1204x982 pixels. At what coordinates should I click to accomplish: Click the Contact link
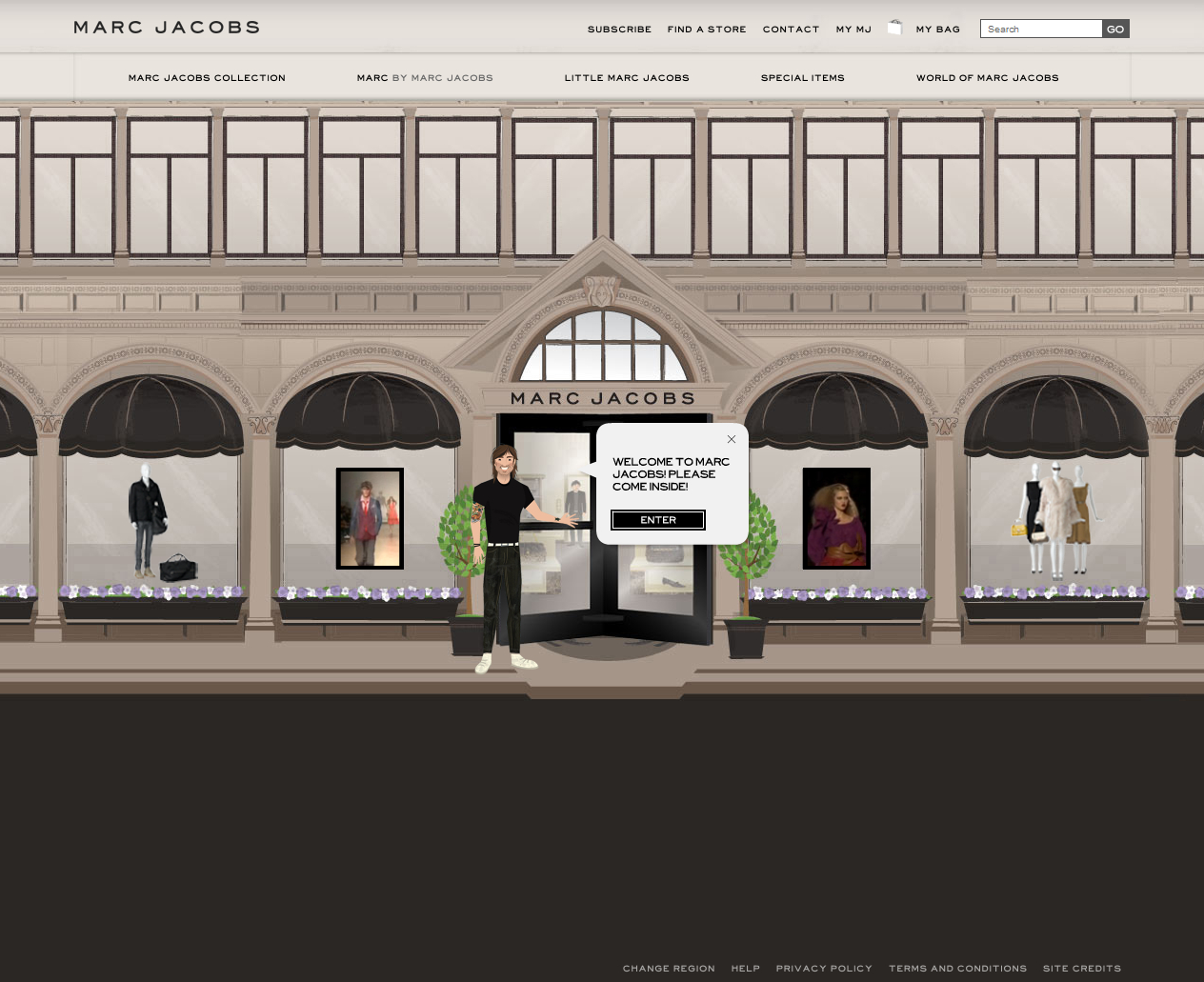[791, 30]
